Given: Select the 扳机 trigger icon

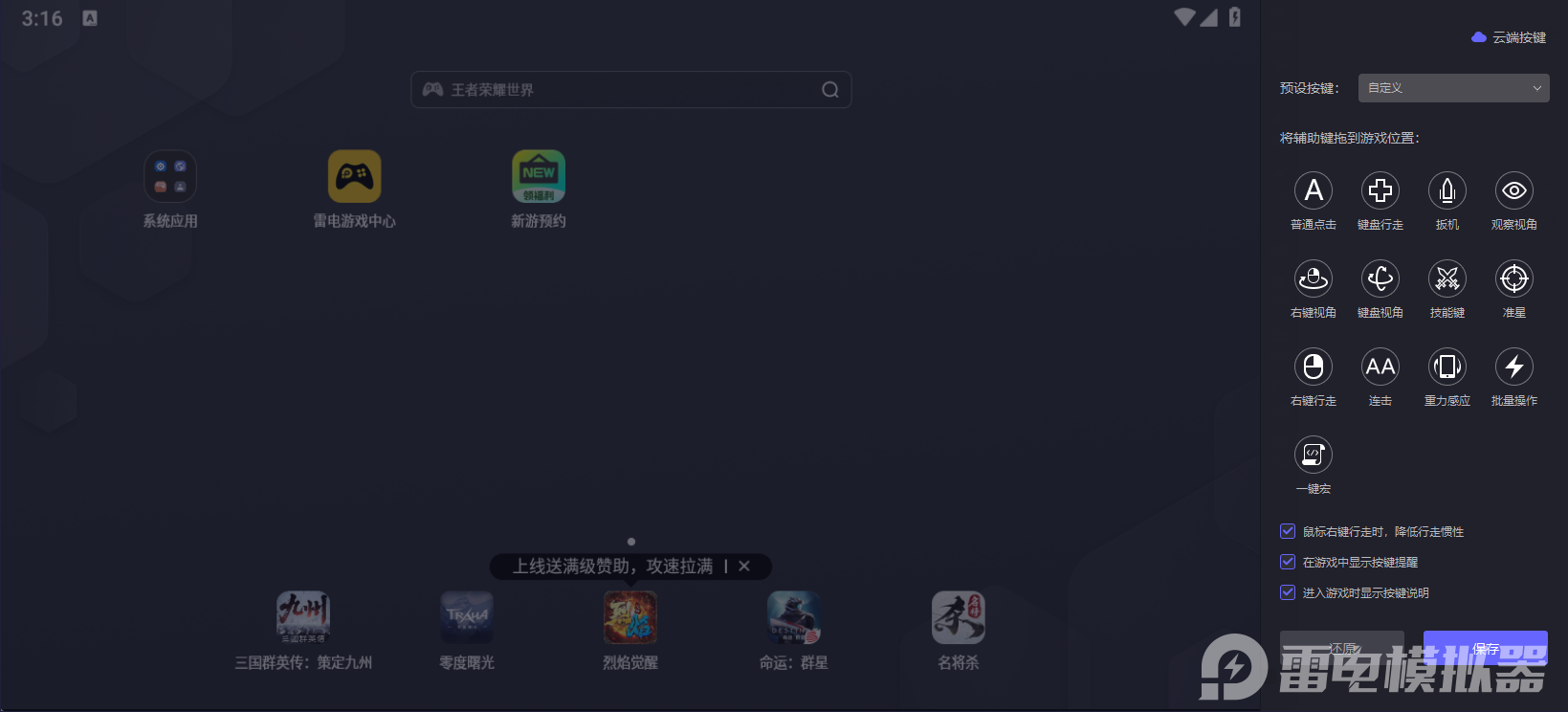Looking at the screenshot, I should coord(1447,190).
